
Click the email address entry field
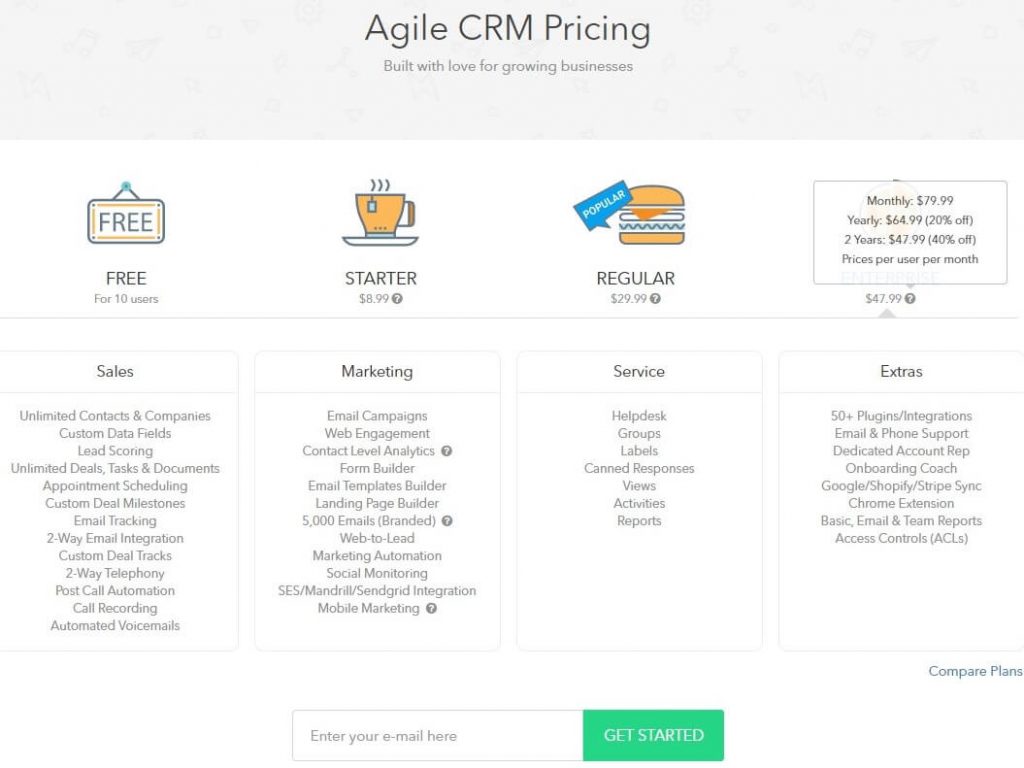(x=436, y=735)
